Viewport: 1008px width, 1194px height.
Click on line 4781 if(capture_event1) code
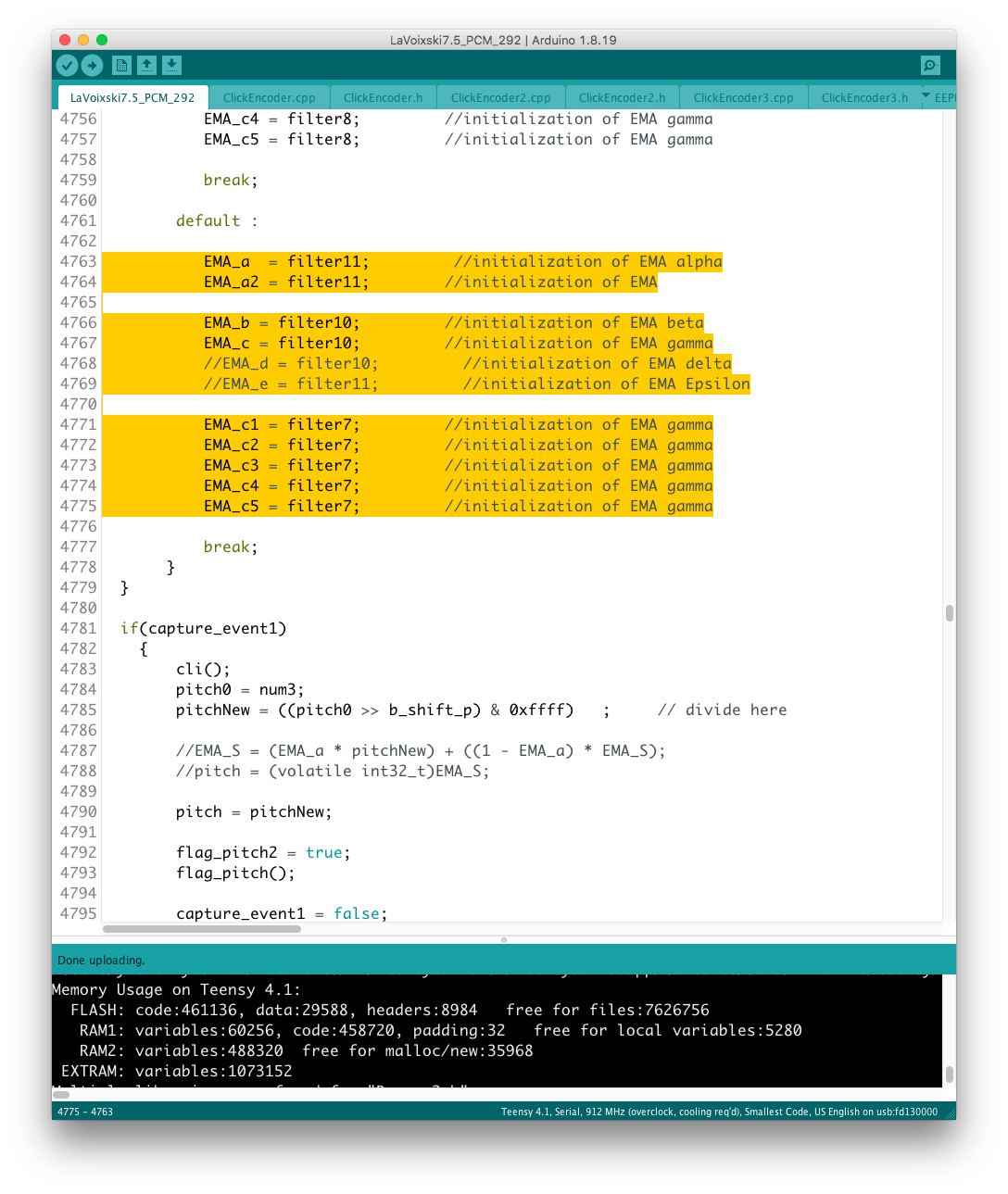click(204, 628)
